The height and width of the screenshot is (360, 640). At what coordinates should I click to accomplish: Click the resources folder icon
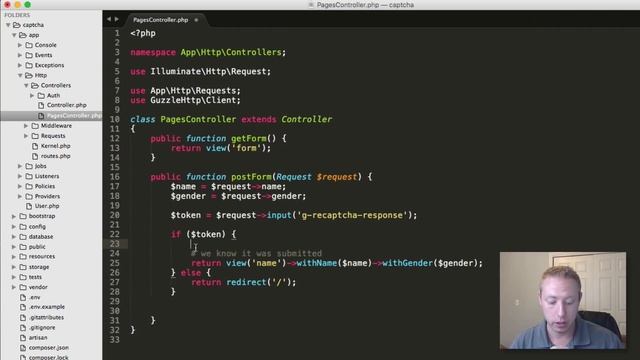point(23,257)
